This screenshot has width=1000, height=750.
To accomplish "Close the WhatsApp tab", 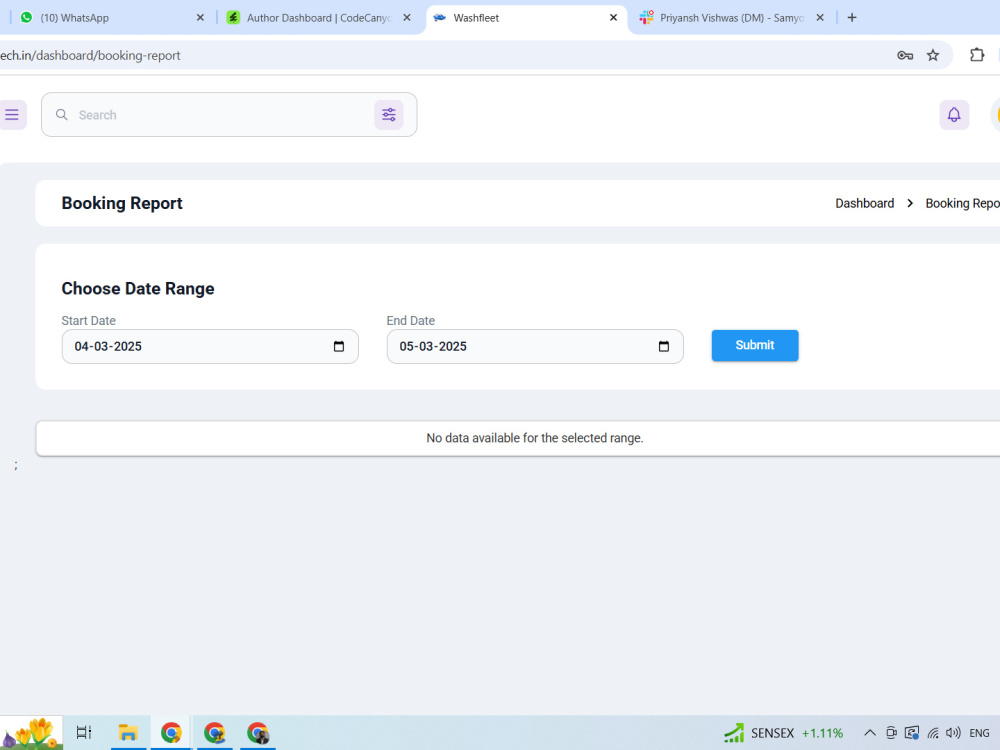I will [200, 18].
